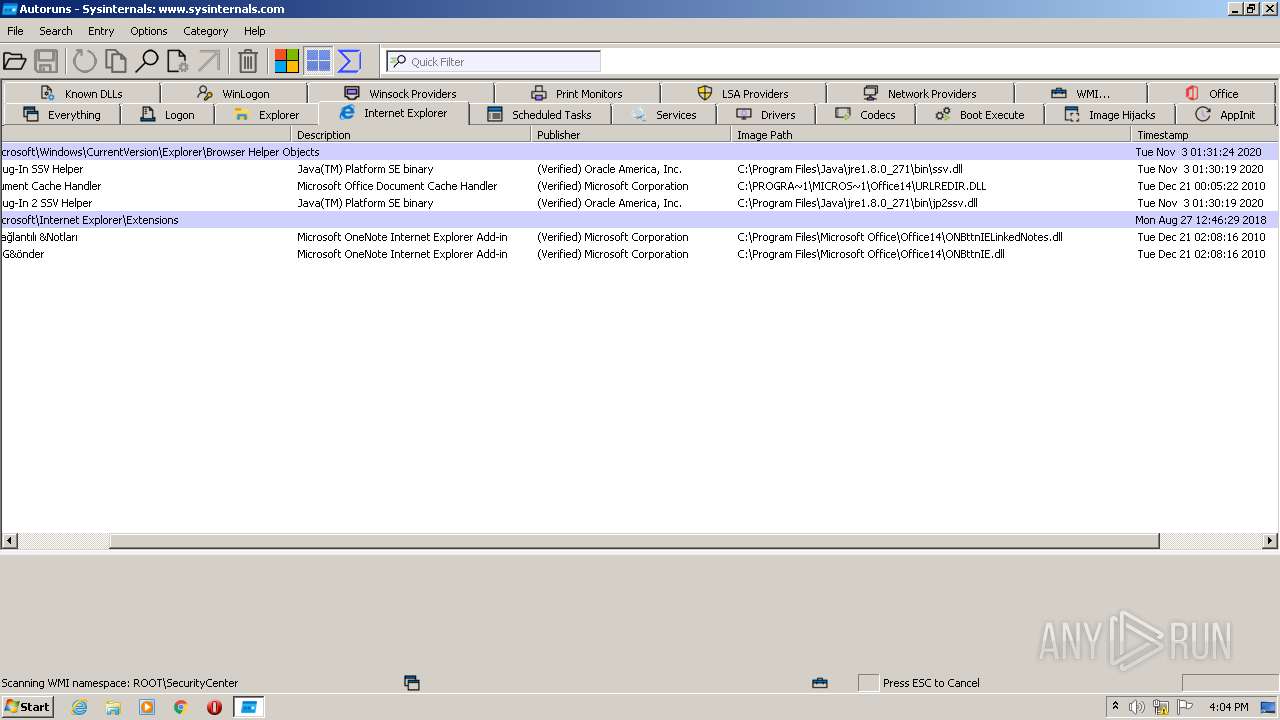
Task: Toggle the Hide Windows entries blue icon
Action: [x=318, y=62]
